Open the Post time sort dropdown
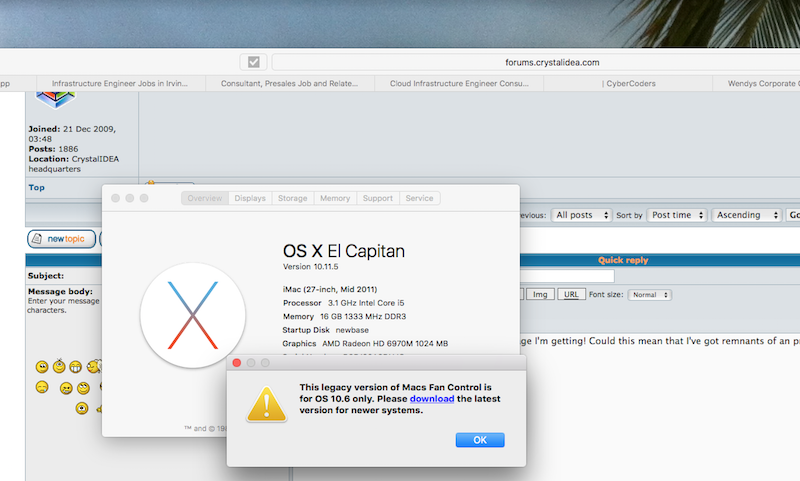 tap(677, 215)
